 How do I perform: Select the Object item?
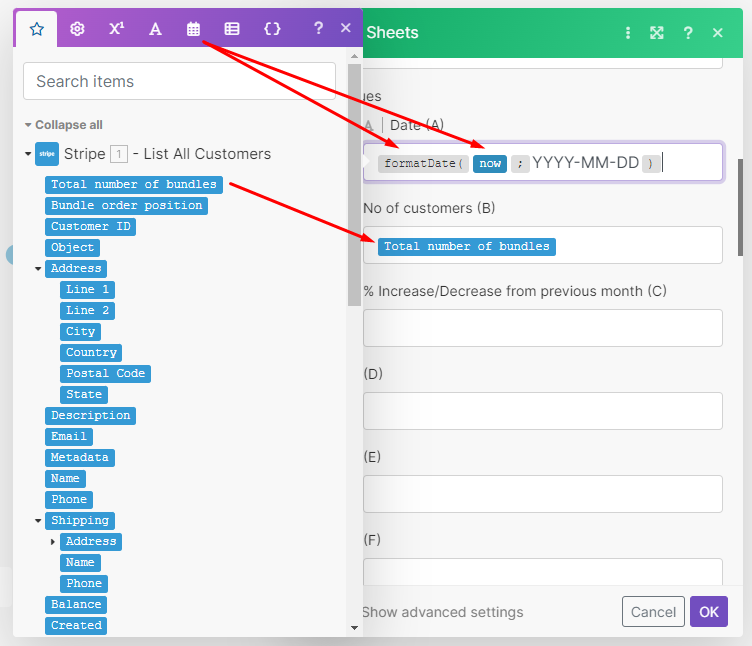[72, 247]
